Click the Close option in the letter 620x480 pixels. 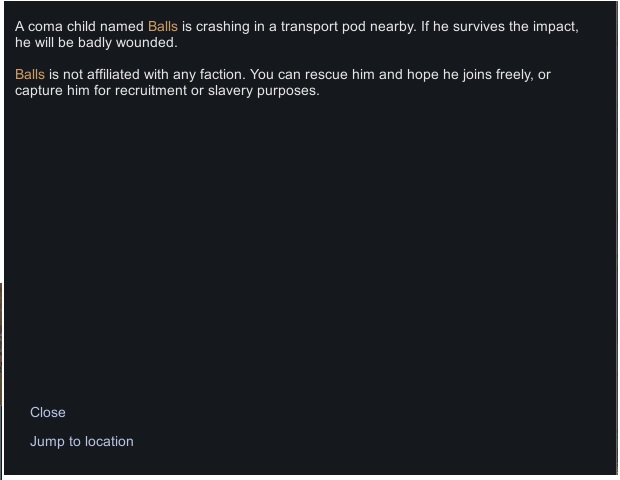[48, 412]
